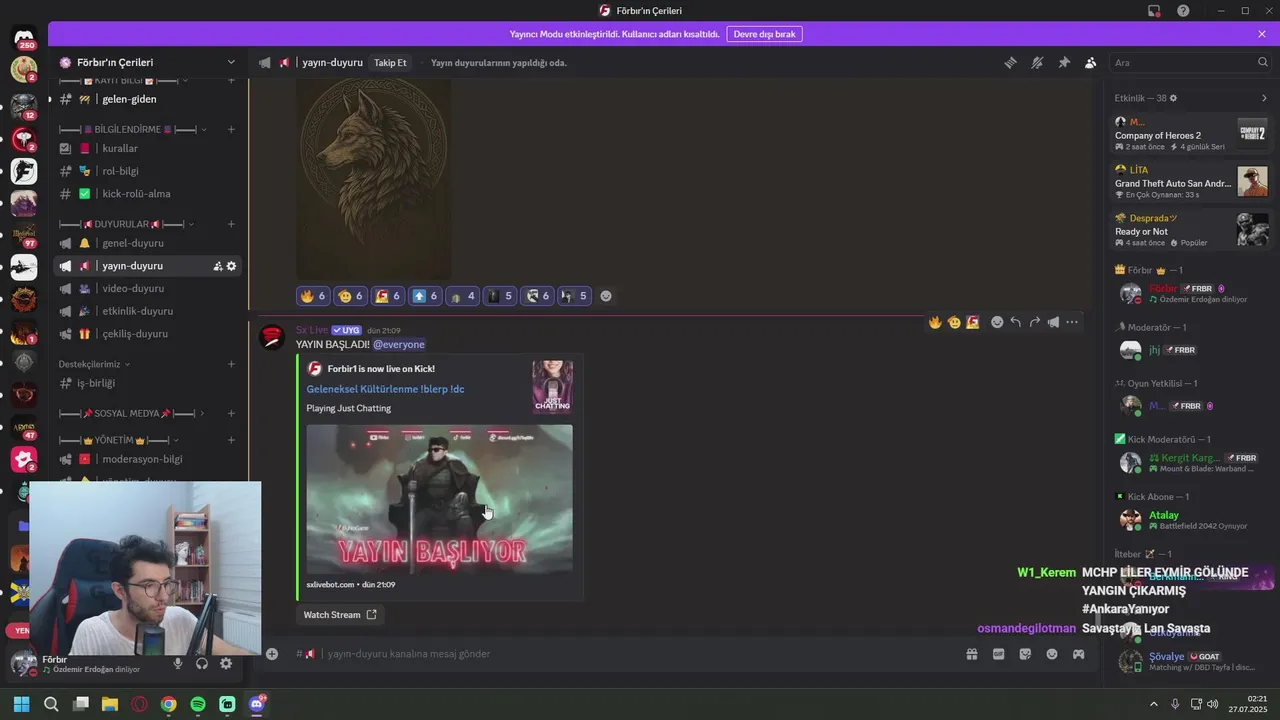Add a channel to DUYURULAR category
1280x720 pixels.
pos(231,224)
